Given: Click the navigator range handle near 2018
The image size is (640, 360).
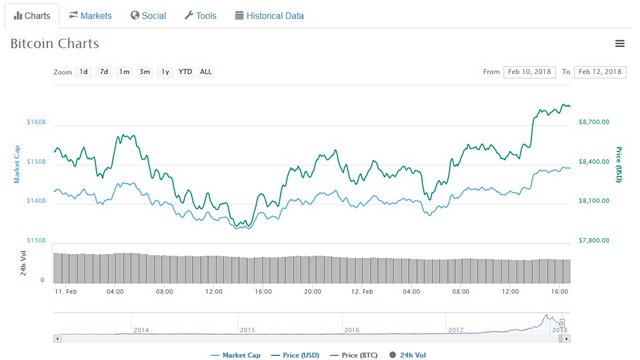Looking at the screenshot, I should point(562,323).
